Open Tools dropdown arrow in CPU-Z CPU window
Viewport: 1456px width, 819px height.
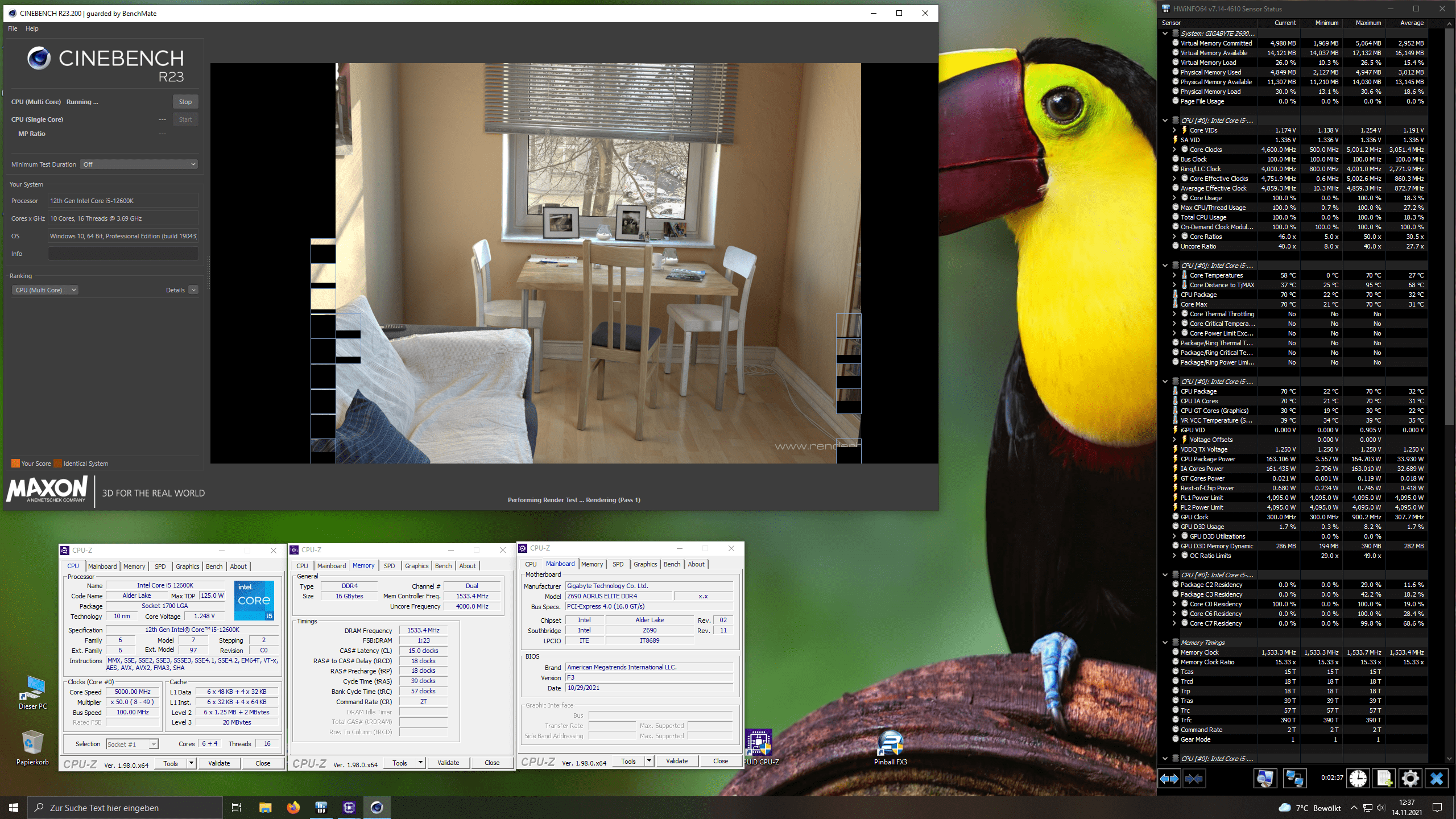[x=192, y=763]
